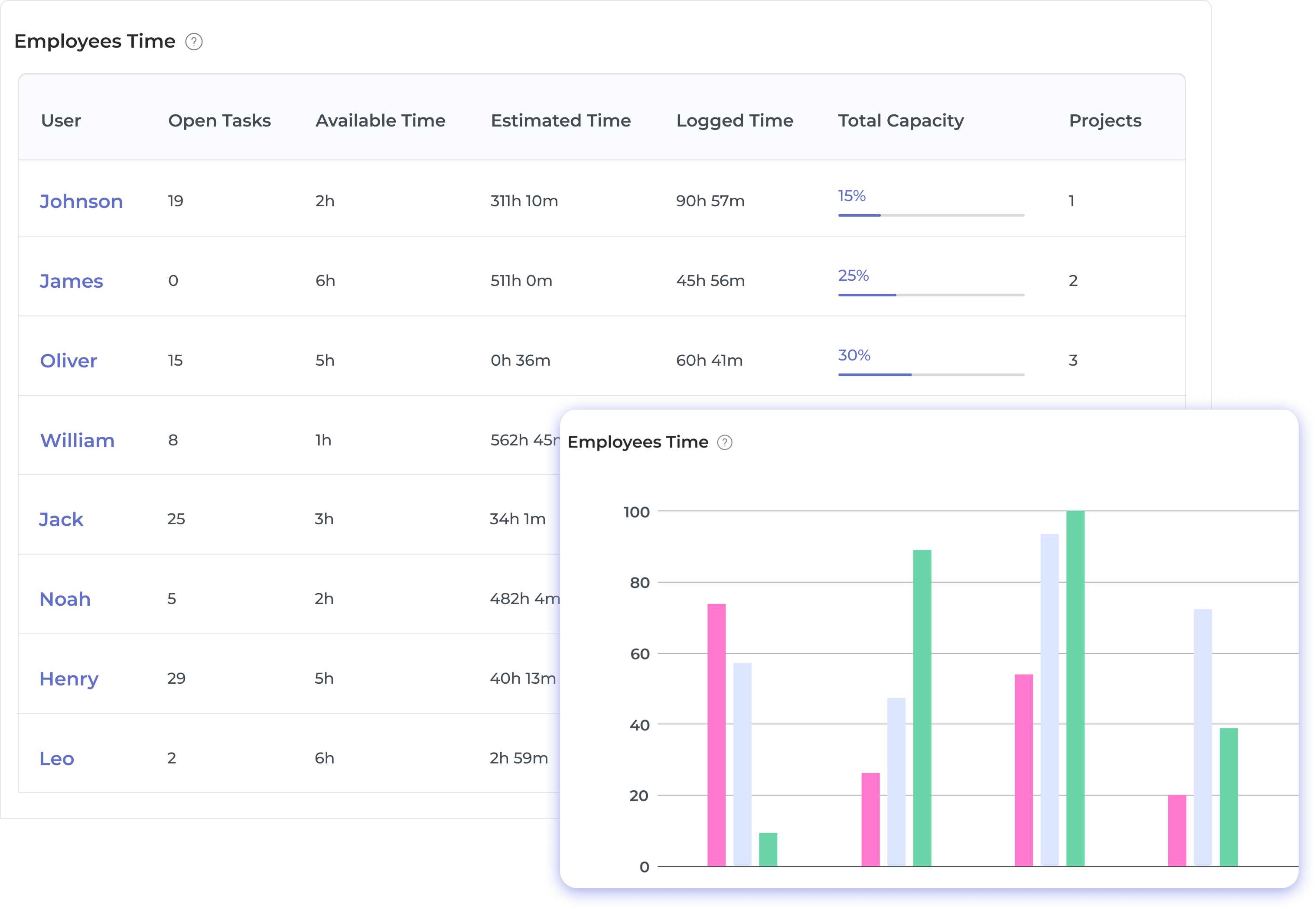Click the question mark icon on the chart panel
Image resolution: width=1316 pixels, height=909 pixels.
pos(725,442)
